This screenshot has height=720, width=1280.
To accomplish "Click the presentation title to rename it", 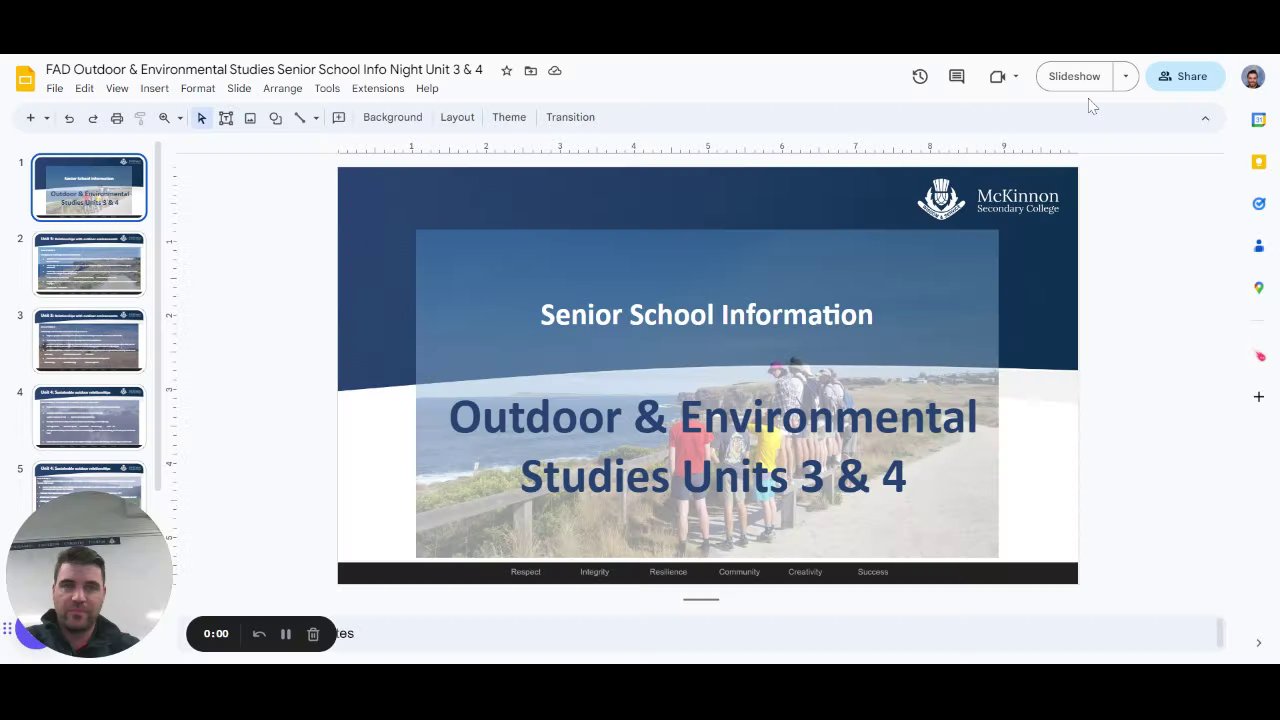I will pos(264,70).
